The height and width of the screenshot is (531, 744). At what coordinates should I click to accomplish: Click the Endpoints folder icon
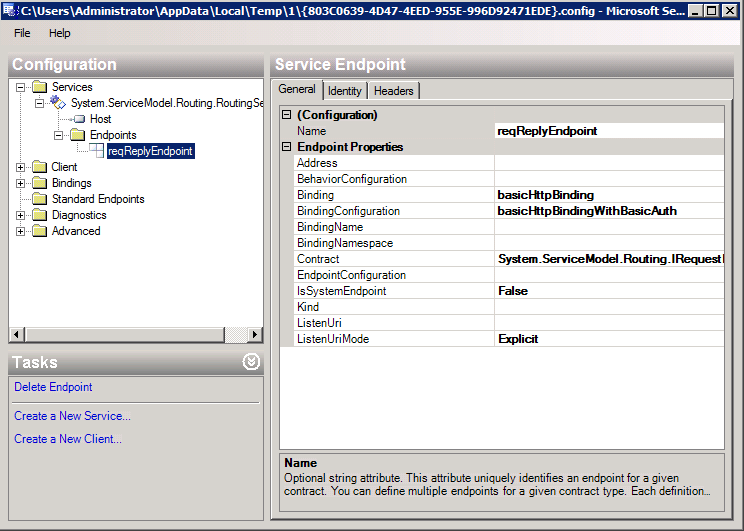[x=76, y=135]
